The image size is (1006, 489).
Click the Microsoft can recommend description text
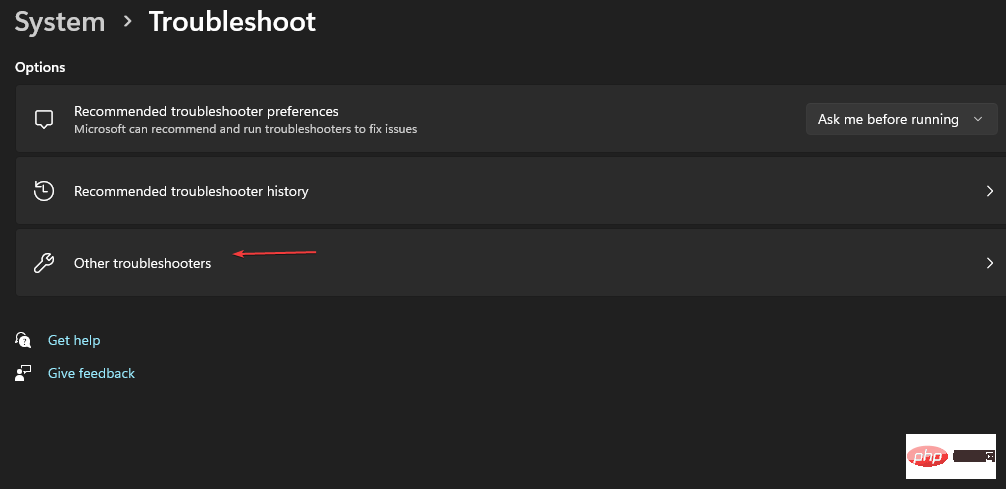pyautogui.click(x=245, y=129)
